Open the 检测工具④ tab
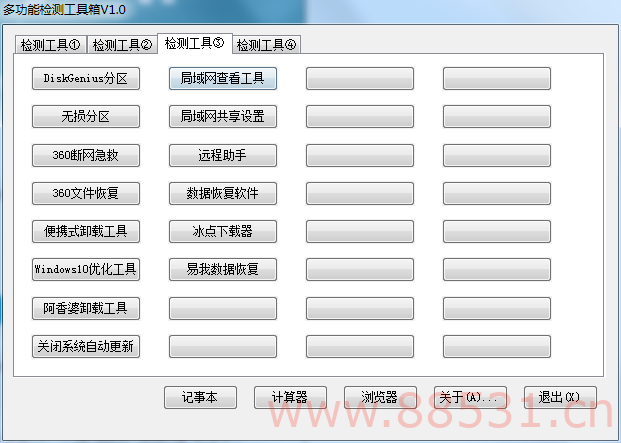Viewport: 621px width, 443px height. [267, 45]
